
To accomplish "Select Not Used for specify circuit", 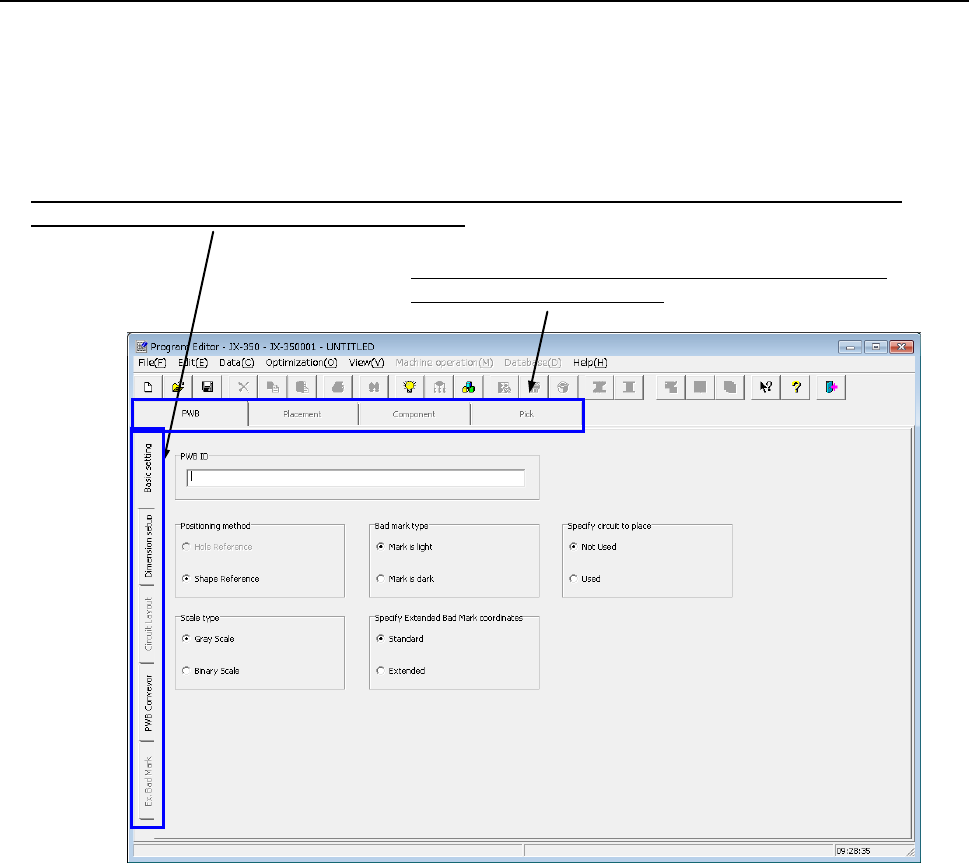I will tap(593, 547).
